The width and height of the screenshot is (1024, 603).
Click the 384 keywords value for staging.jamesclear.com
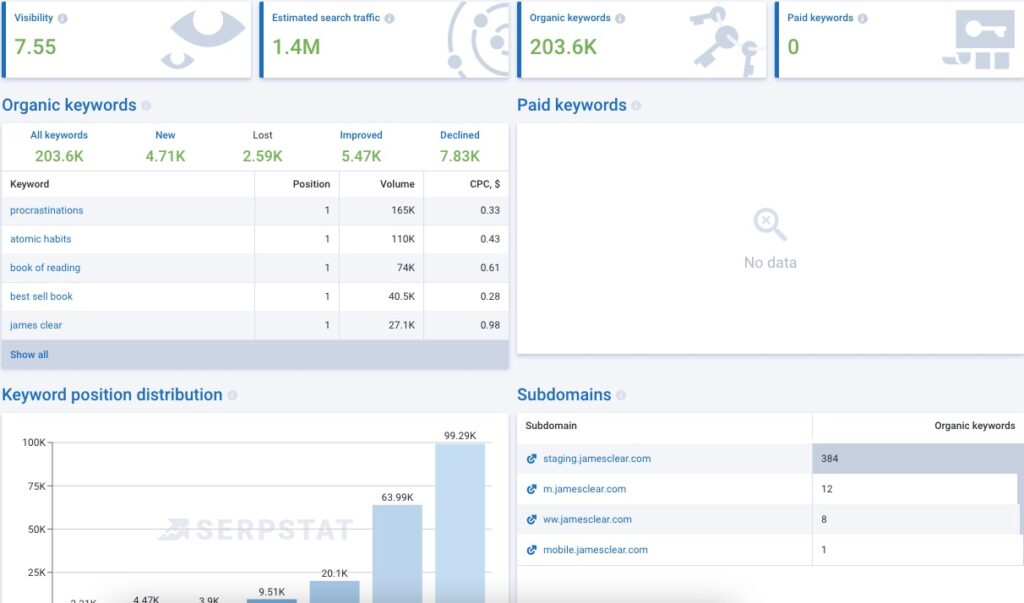coord(829,459)
